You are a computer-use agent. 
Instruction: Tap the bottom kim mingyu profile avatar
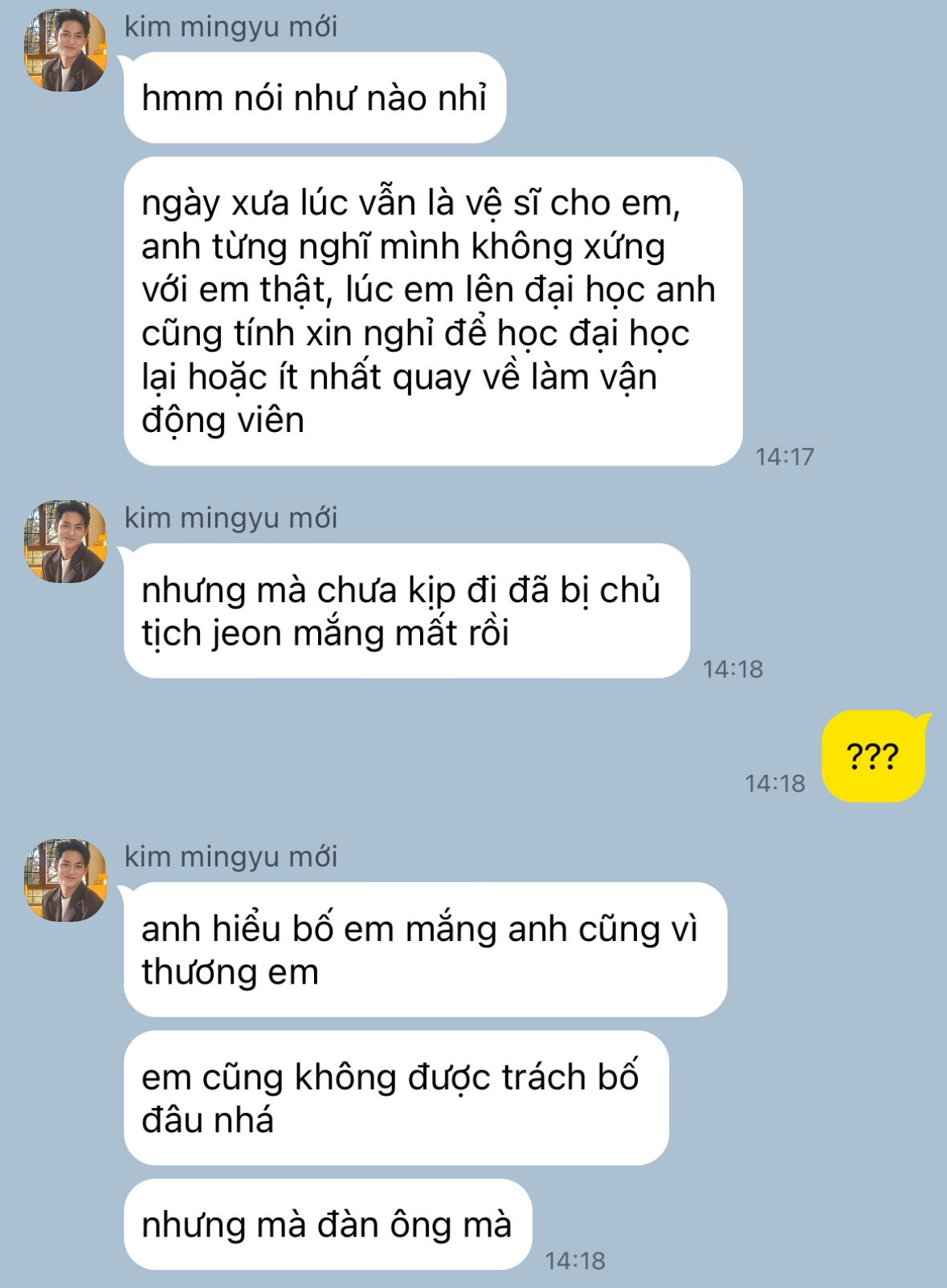65,880
